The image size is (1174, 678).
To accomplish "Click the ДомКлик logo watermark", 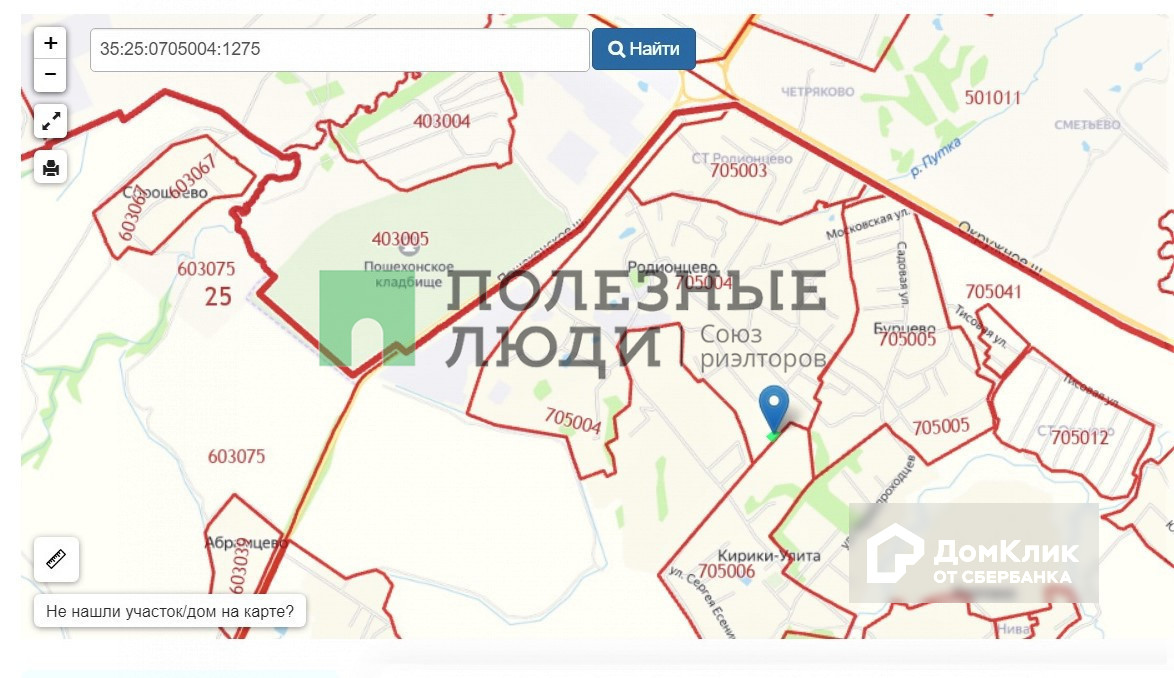I will click(973, 553).
